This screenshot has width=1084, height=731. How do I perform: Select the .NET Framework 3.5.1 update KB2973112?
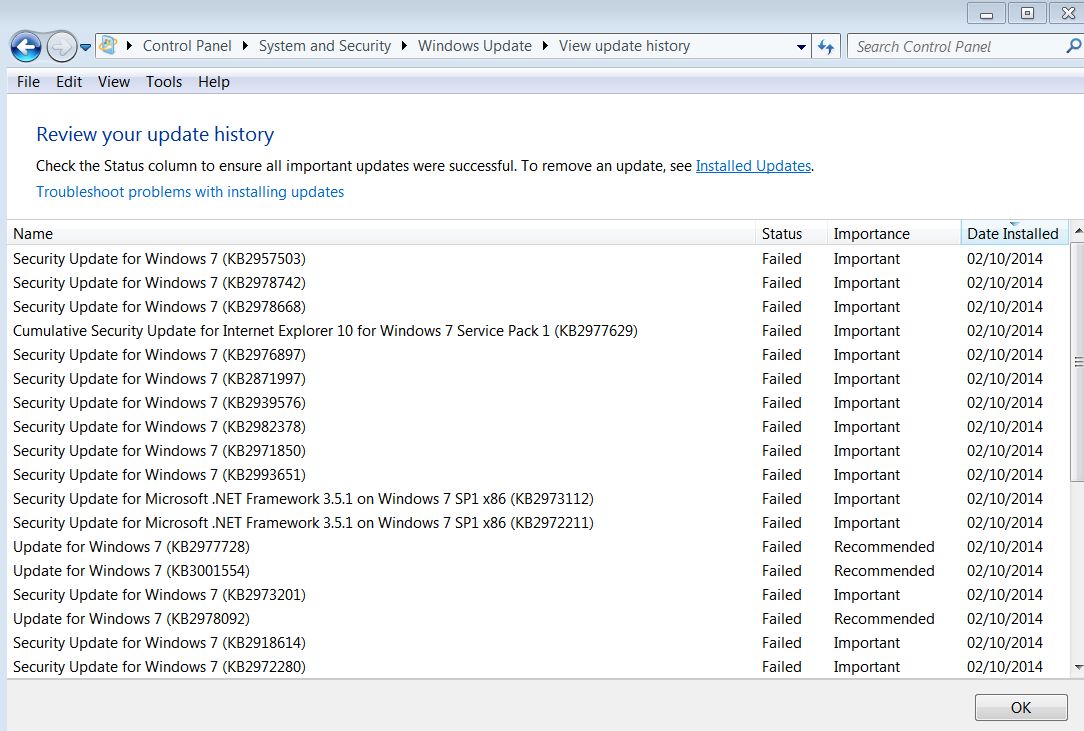[x=303, y=499]
